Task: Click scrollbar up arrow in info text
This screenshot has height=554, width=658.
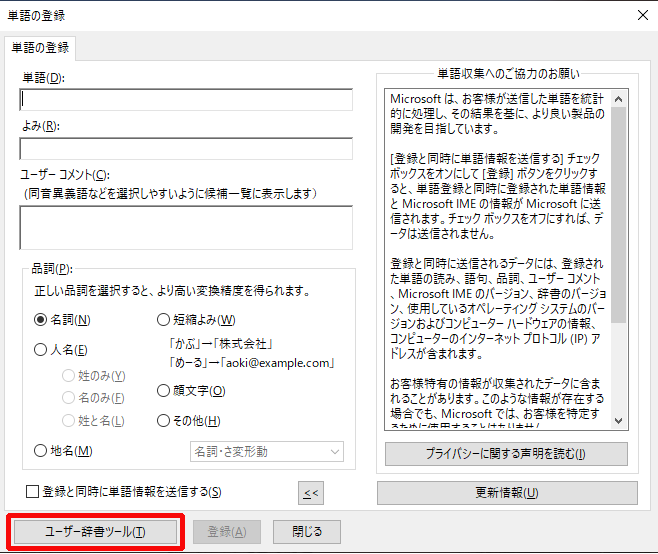Action: (x=619, y=99)
